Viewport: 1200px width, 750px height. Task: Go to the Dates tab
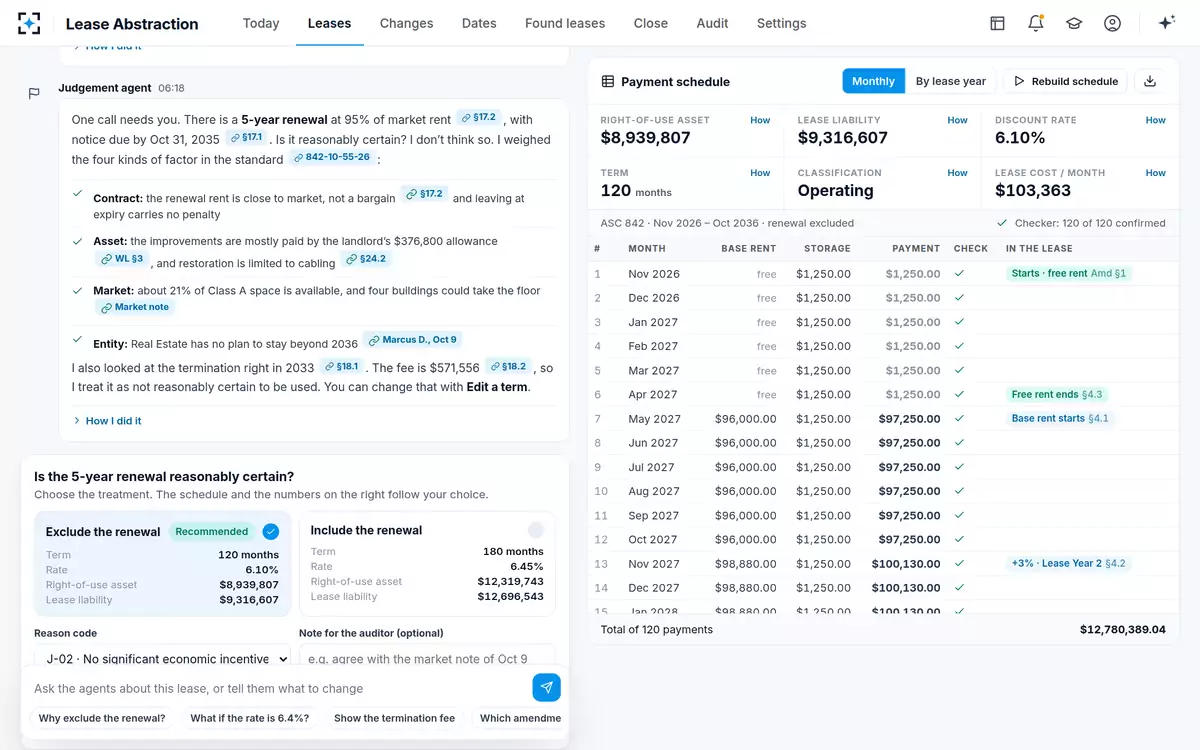click(479, 23)
